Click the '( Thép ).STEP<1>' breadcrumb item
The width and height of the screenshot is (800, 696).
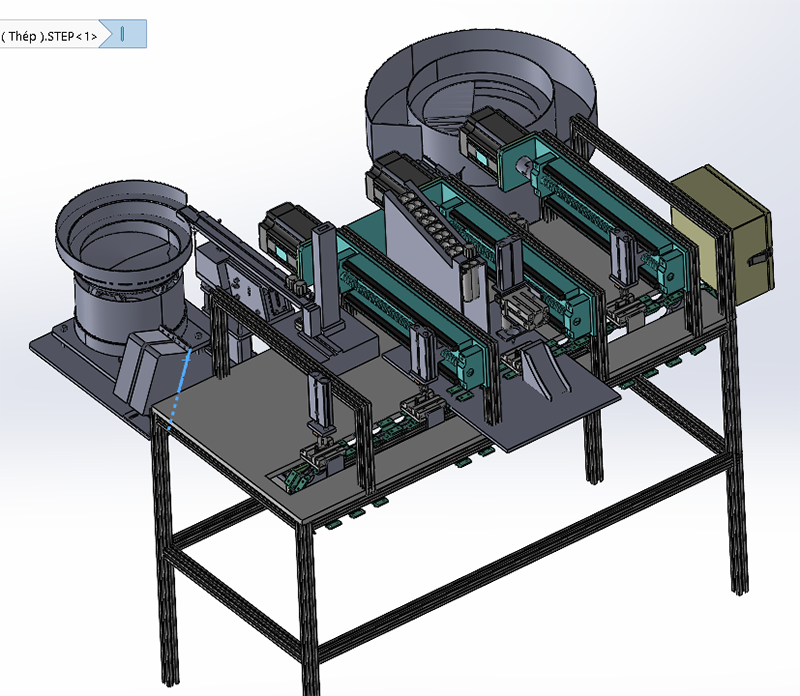48,36
